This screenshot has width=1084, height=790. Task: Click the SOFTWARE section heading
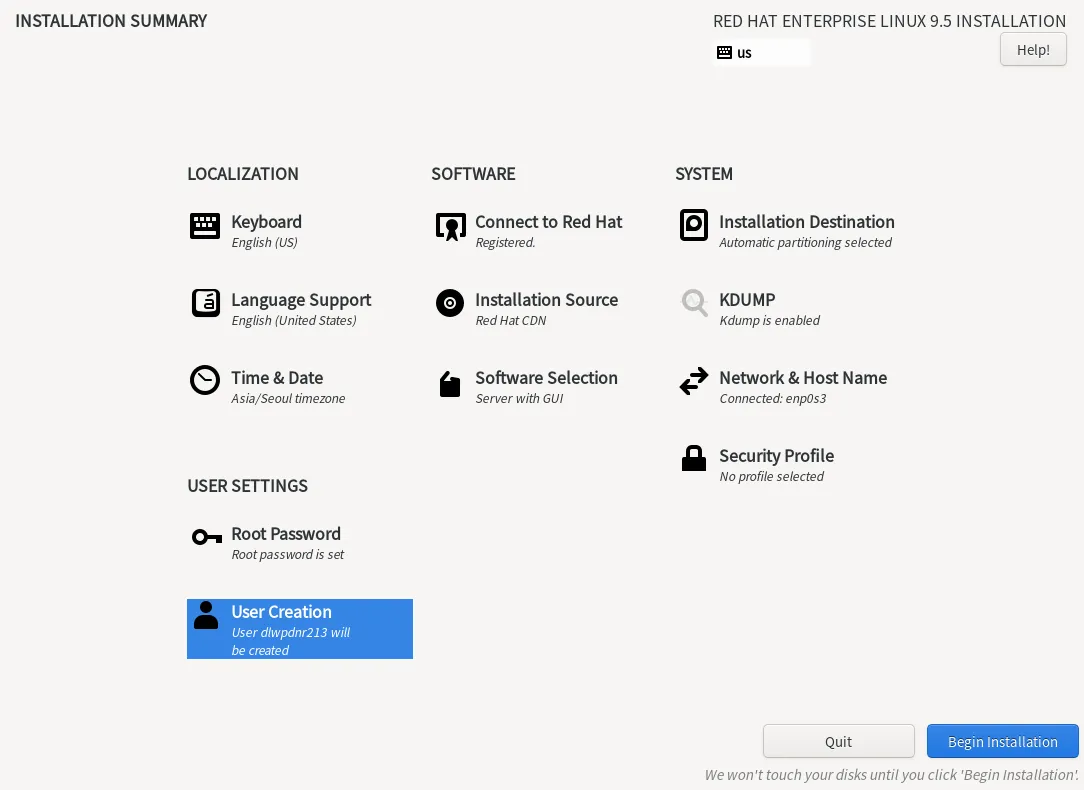[473, 174]
